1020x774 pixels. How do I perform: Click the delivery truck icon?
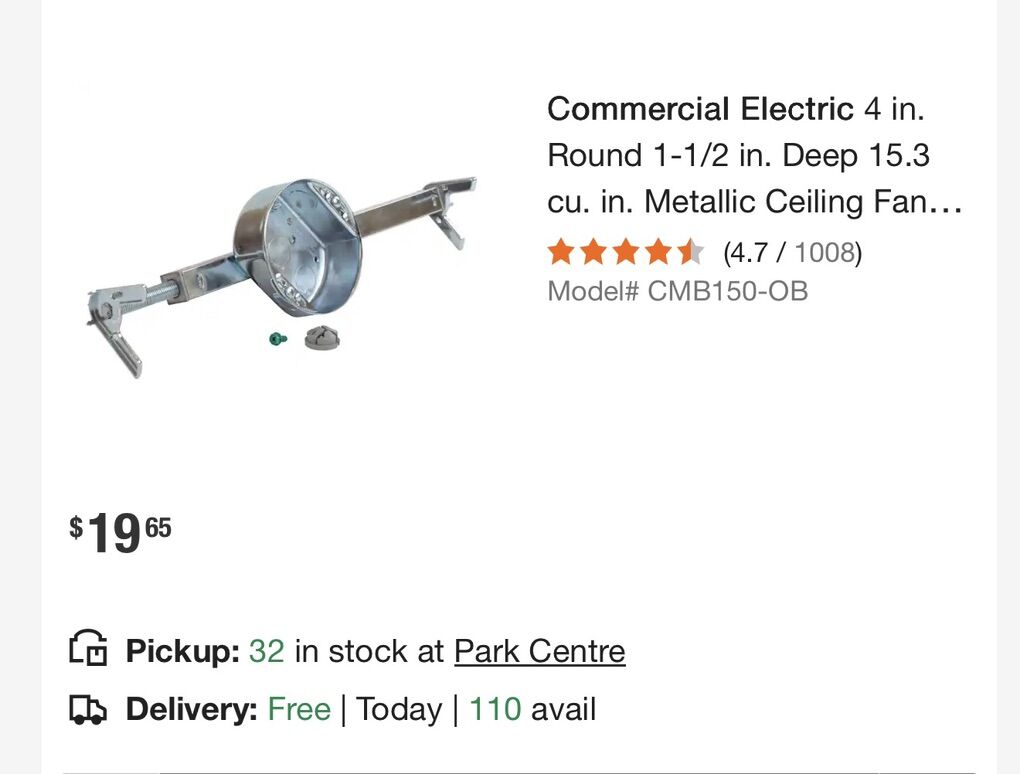pyautogui.click(x=88, y=709)
